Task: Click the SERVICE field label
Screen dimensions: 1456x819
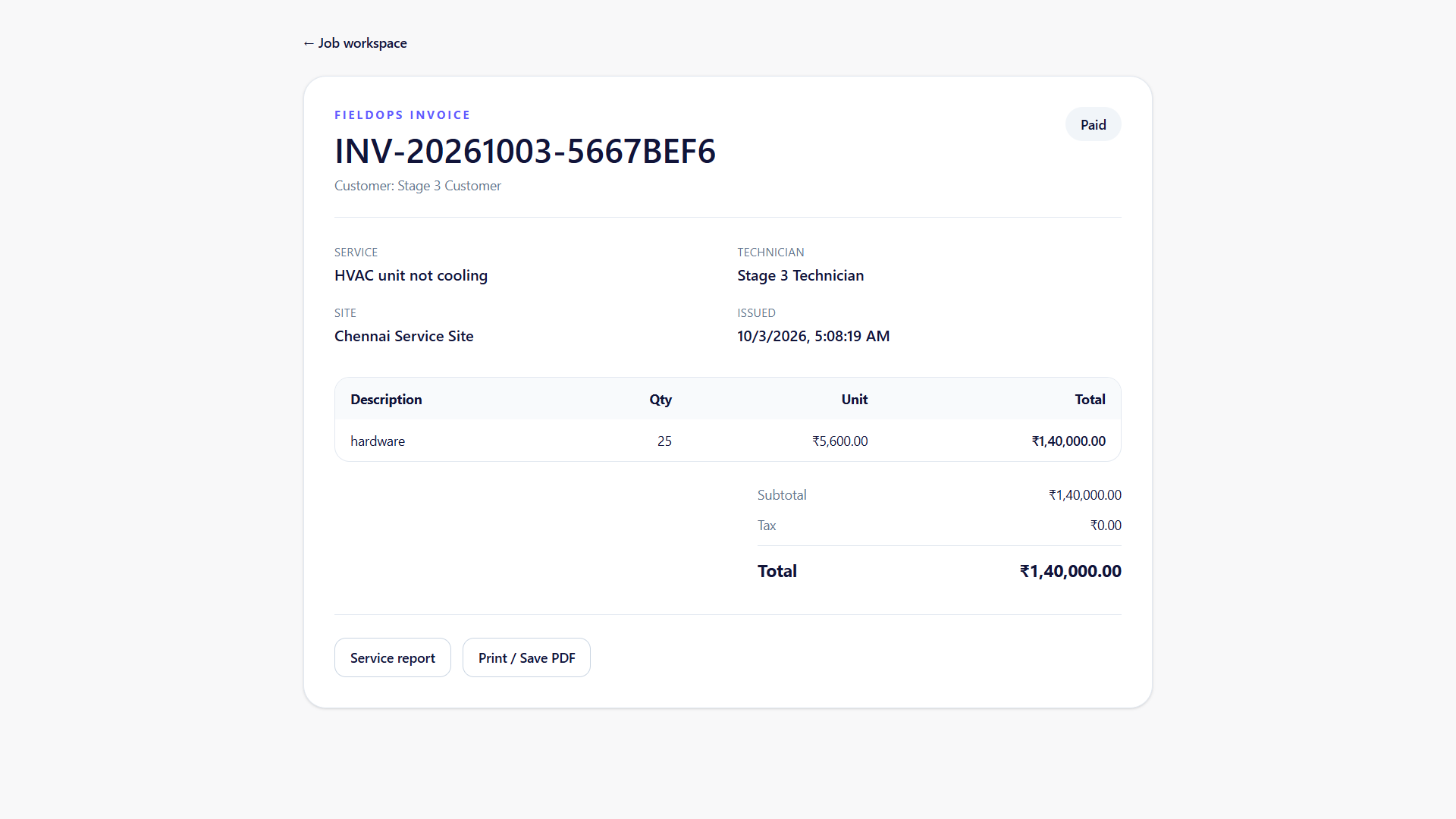Action: click(356, 253)
